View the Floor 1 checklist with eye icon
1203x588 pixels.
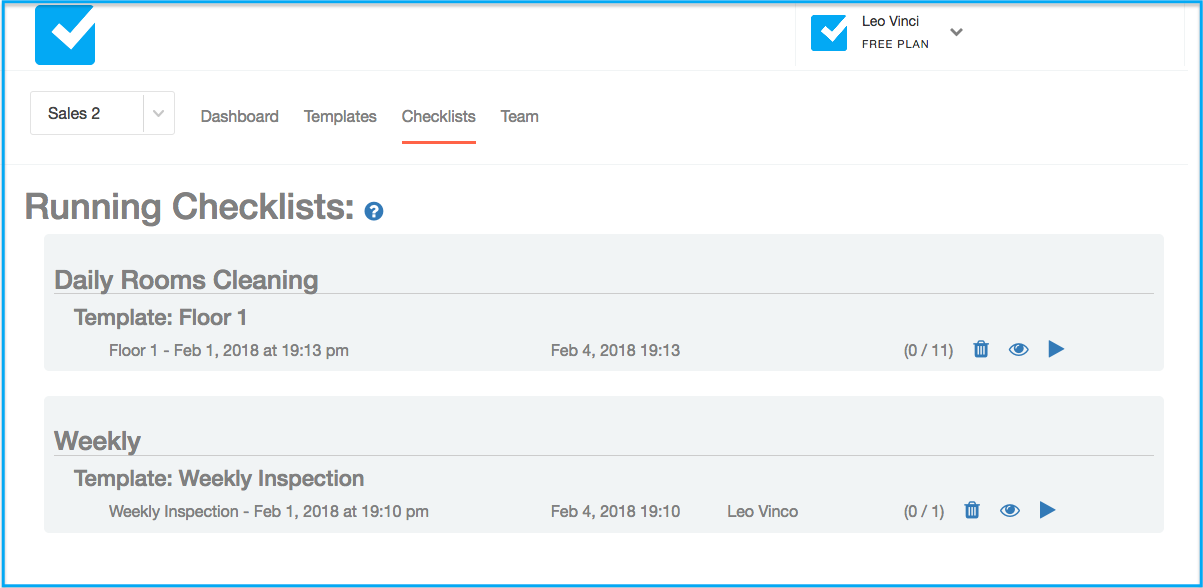tap(1018, 349)
